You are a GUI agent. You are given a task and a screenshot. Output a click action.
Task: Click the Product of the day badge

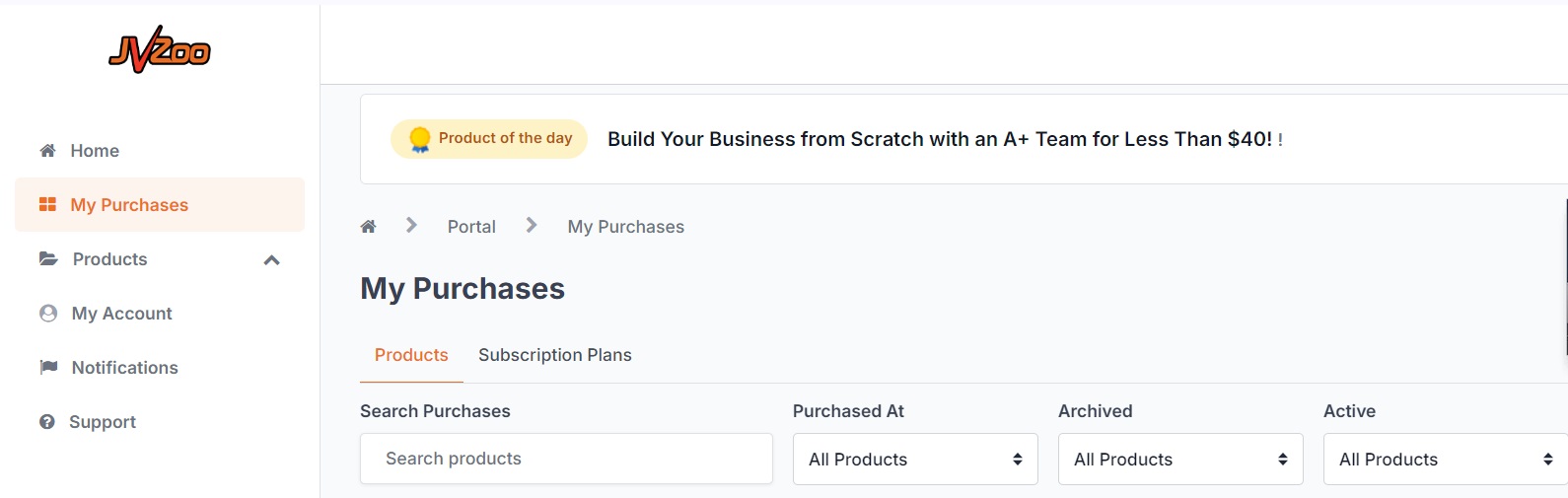(x=489, y=139)
